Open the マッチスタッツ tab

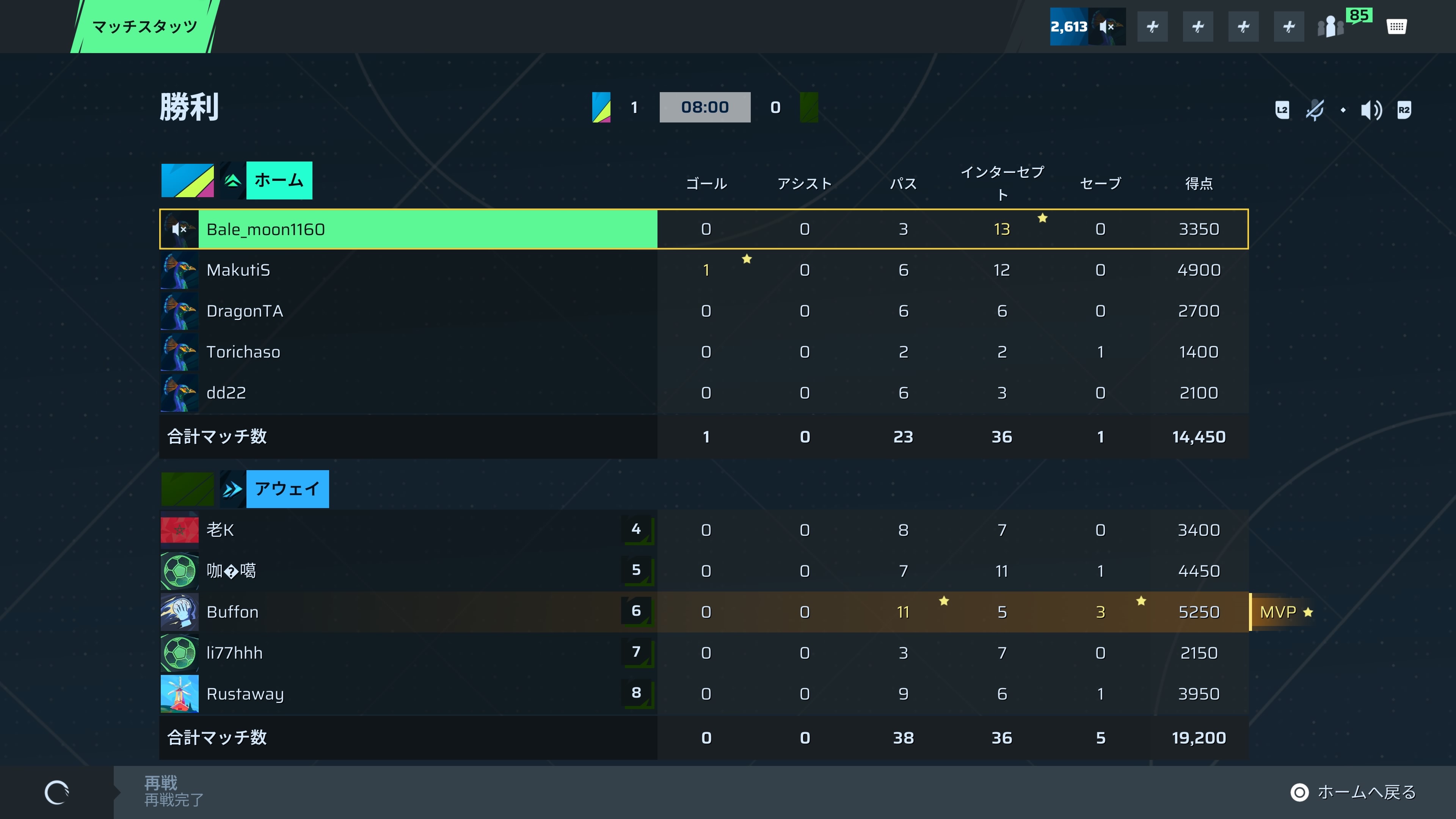pos(145,27)
